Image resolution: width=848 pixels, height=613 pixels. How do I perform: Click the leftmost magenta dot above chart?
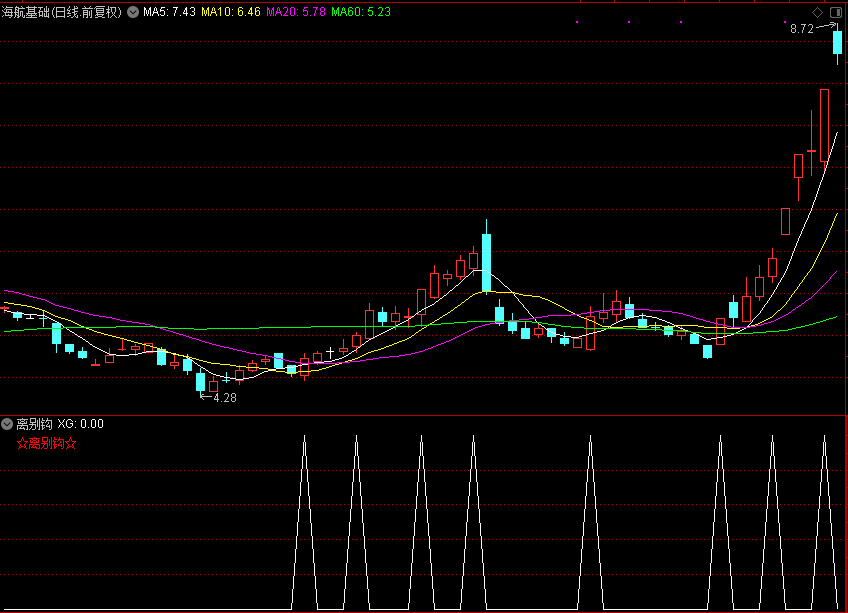coord(578,22)
